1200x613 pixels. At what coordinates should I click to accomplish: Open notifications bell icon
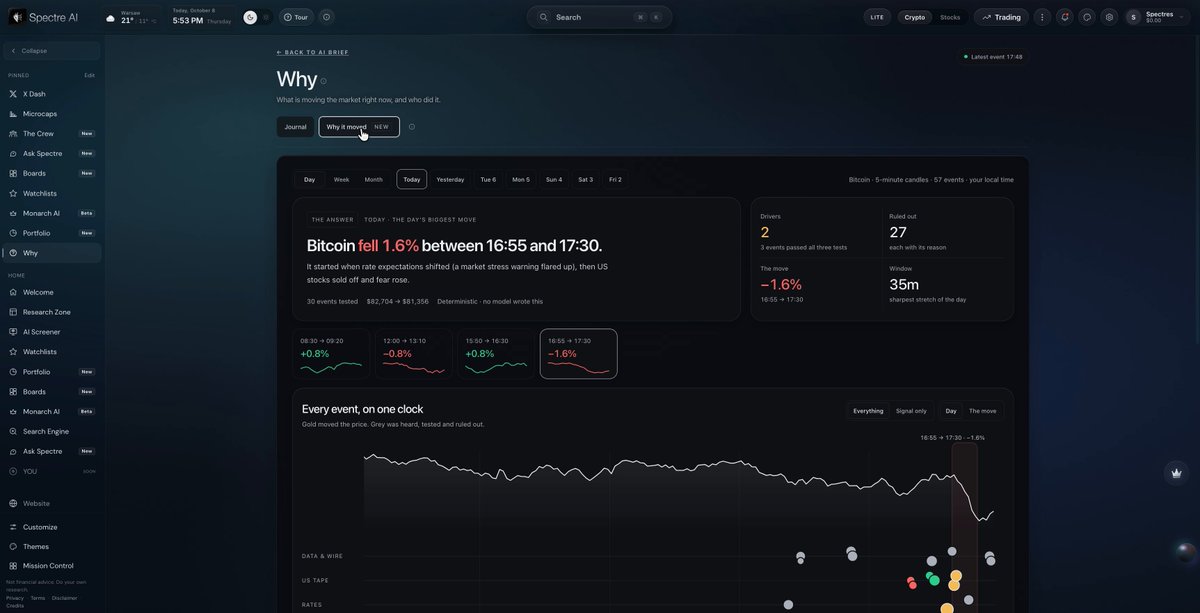[x=1065, y=17]
